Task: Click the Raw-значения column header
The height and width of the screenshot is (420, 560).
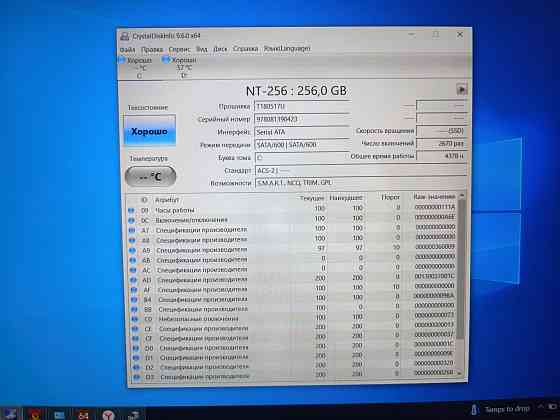Action: tap(434, 197)
